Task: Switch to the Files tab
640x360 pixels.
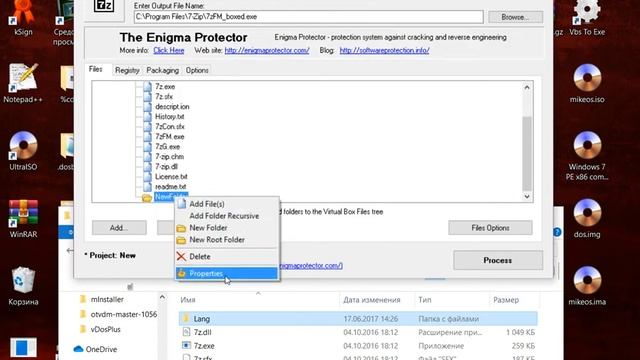Action: 96,69
